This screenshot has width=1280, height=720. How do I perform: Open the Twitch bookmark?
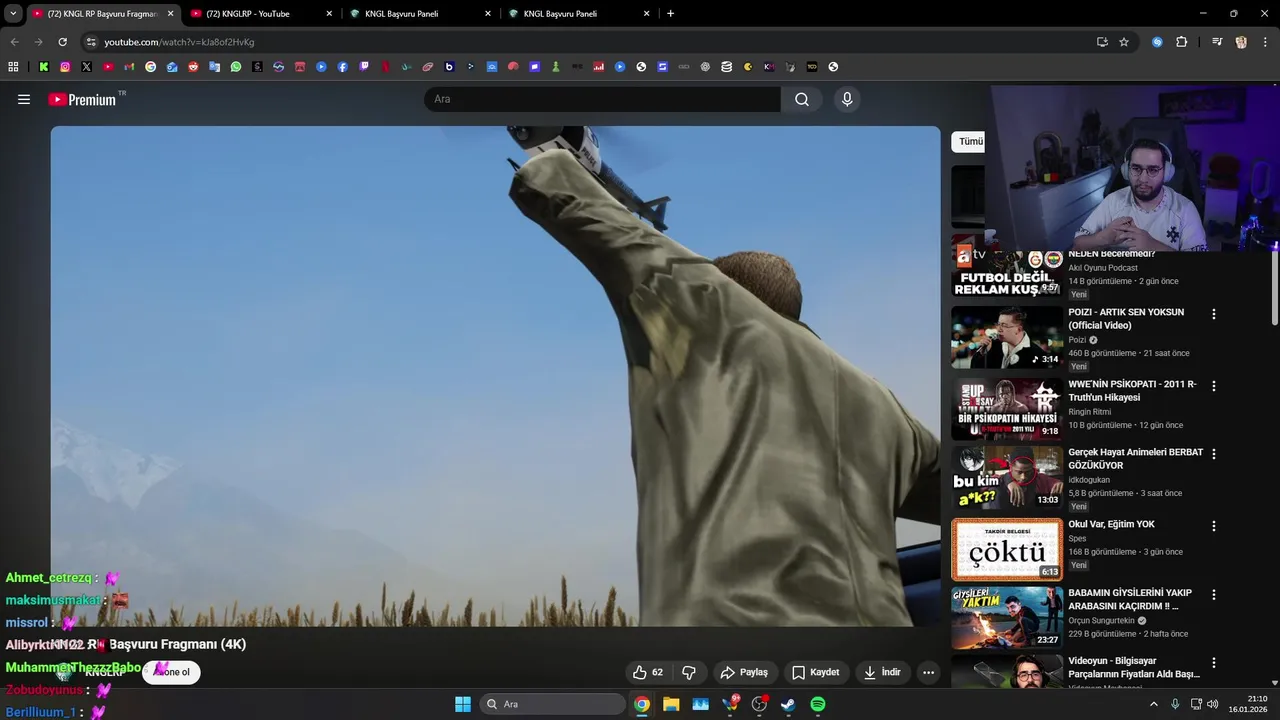click(364, 67)
